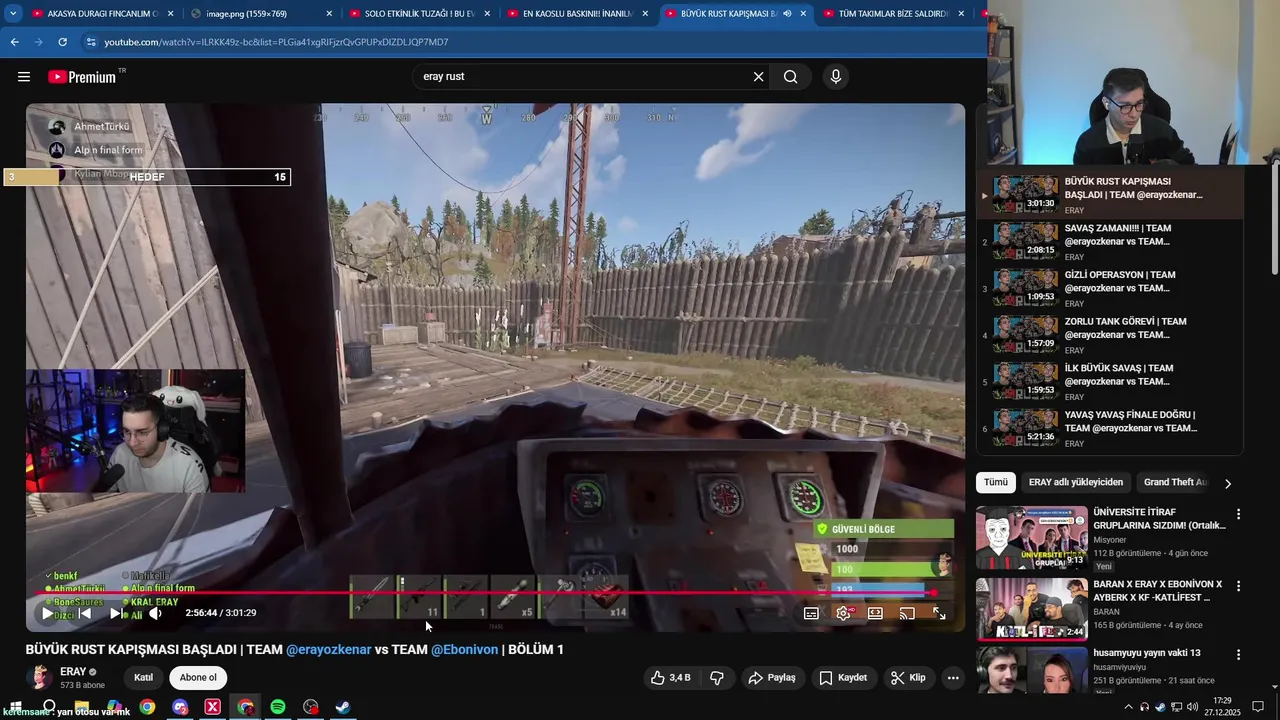
Task: Open Steam from the taskbar
Action: point(343,707)
